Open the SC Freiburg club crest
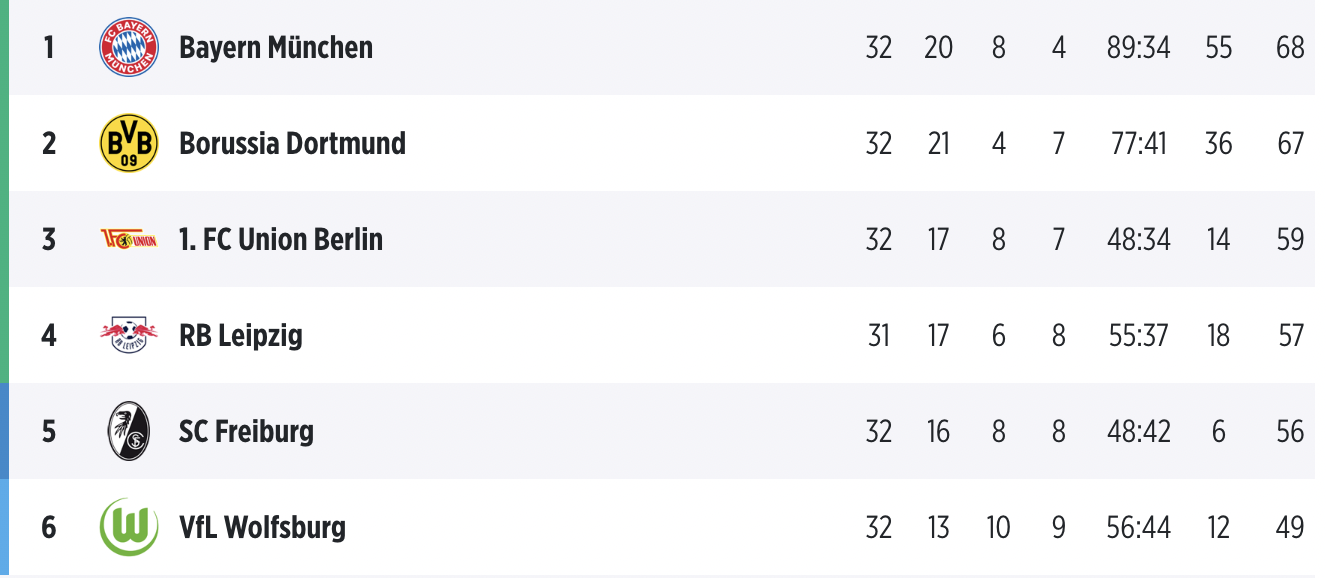The height and width of the screenshot is (578, 1326). tap(129, 431)
